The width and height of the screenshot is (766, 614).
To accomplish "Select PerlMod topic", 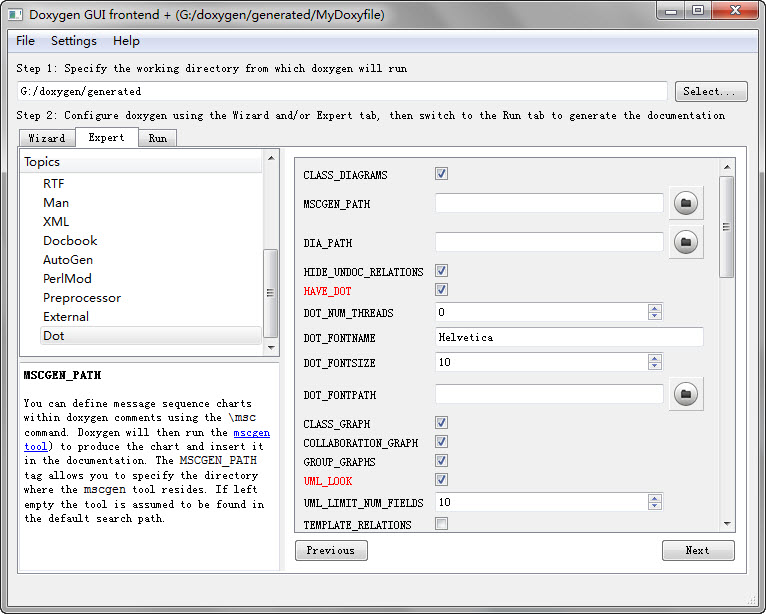I will point(67,279).
